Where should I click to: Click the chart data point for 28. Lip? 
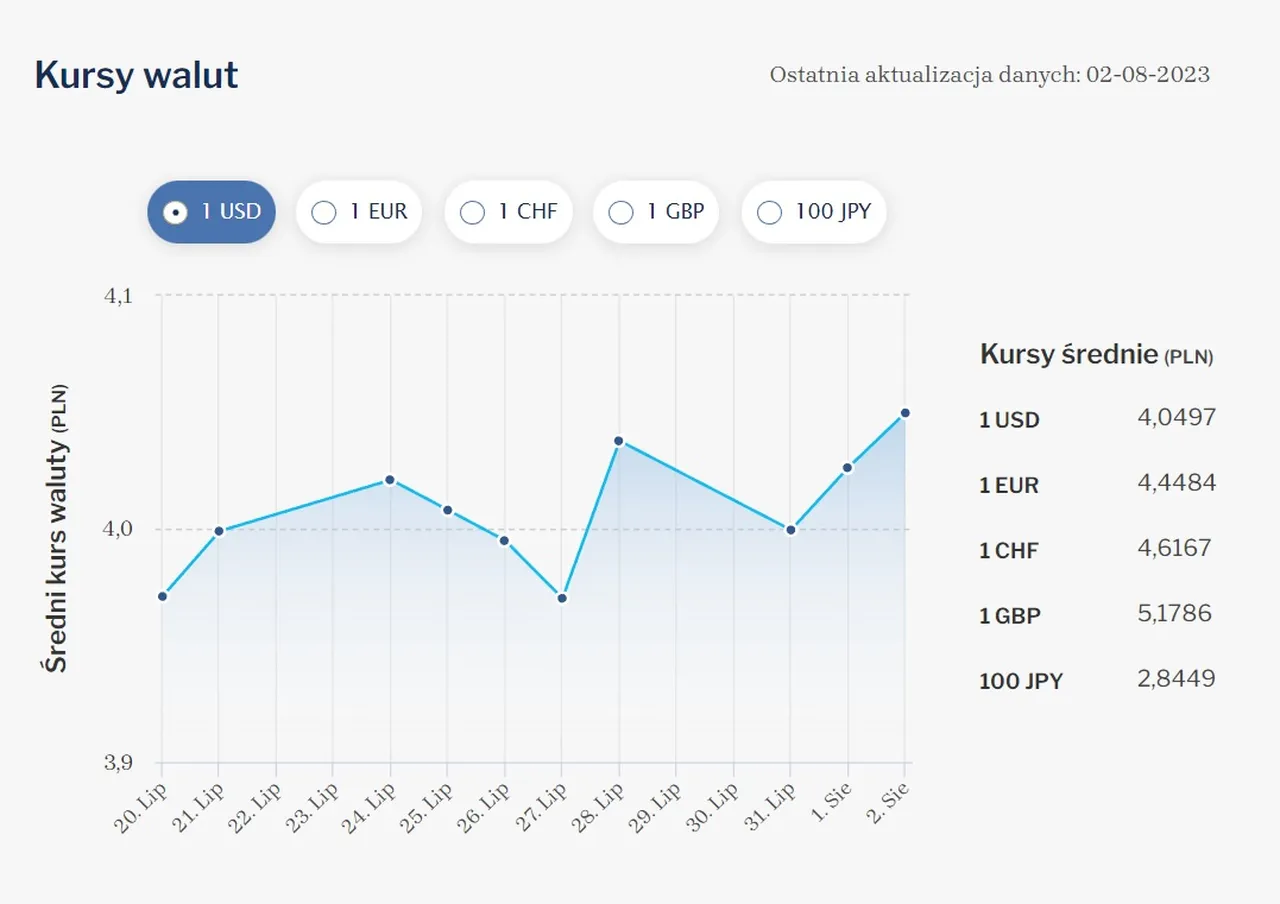pyautogui.click(x=618, y=441)
